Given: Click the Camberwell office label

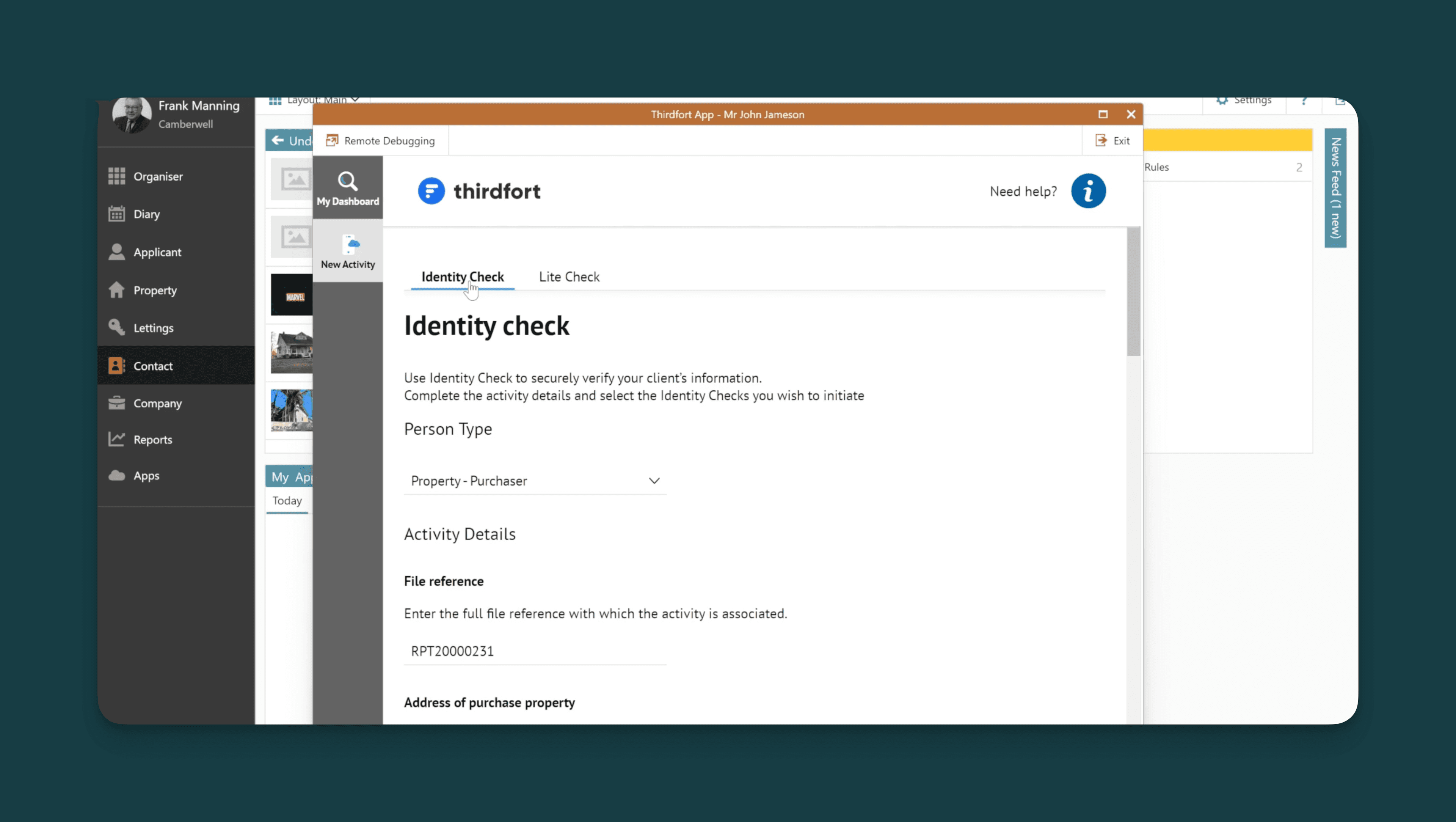Looking at the screenshot, I should point(185,124).
